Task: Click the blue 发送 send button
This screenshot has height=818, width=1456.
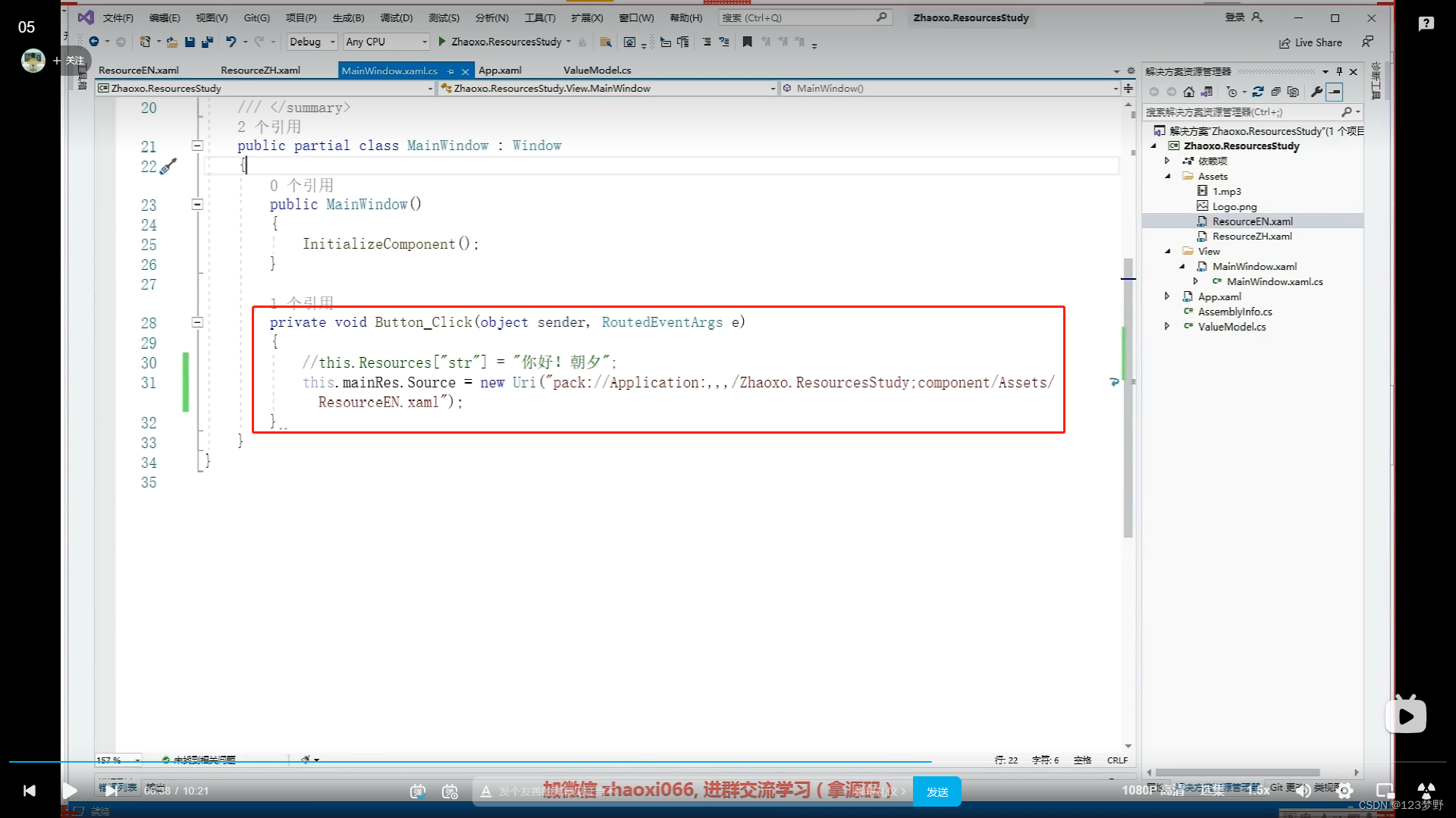Action: tap(937, 791)
